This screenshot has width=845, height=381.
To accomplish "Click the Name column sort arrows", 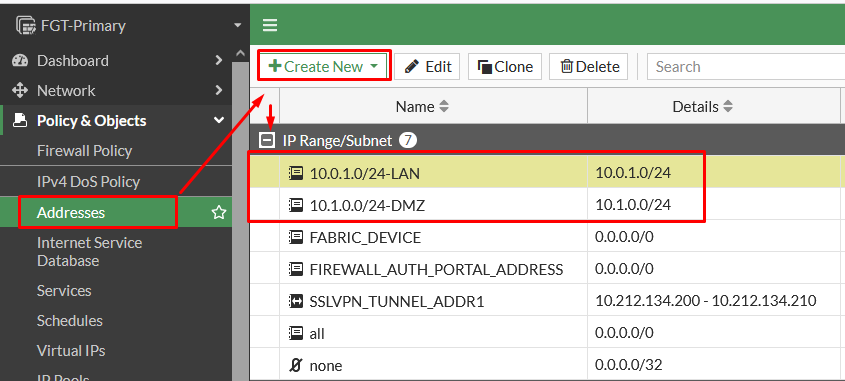I will pos(444,107).
